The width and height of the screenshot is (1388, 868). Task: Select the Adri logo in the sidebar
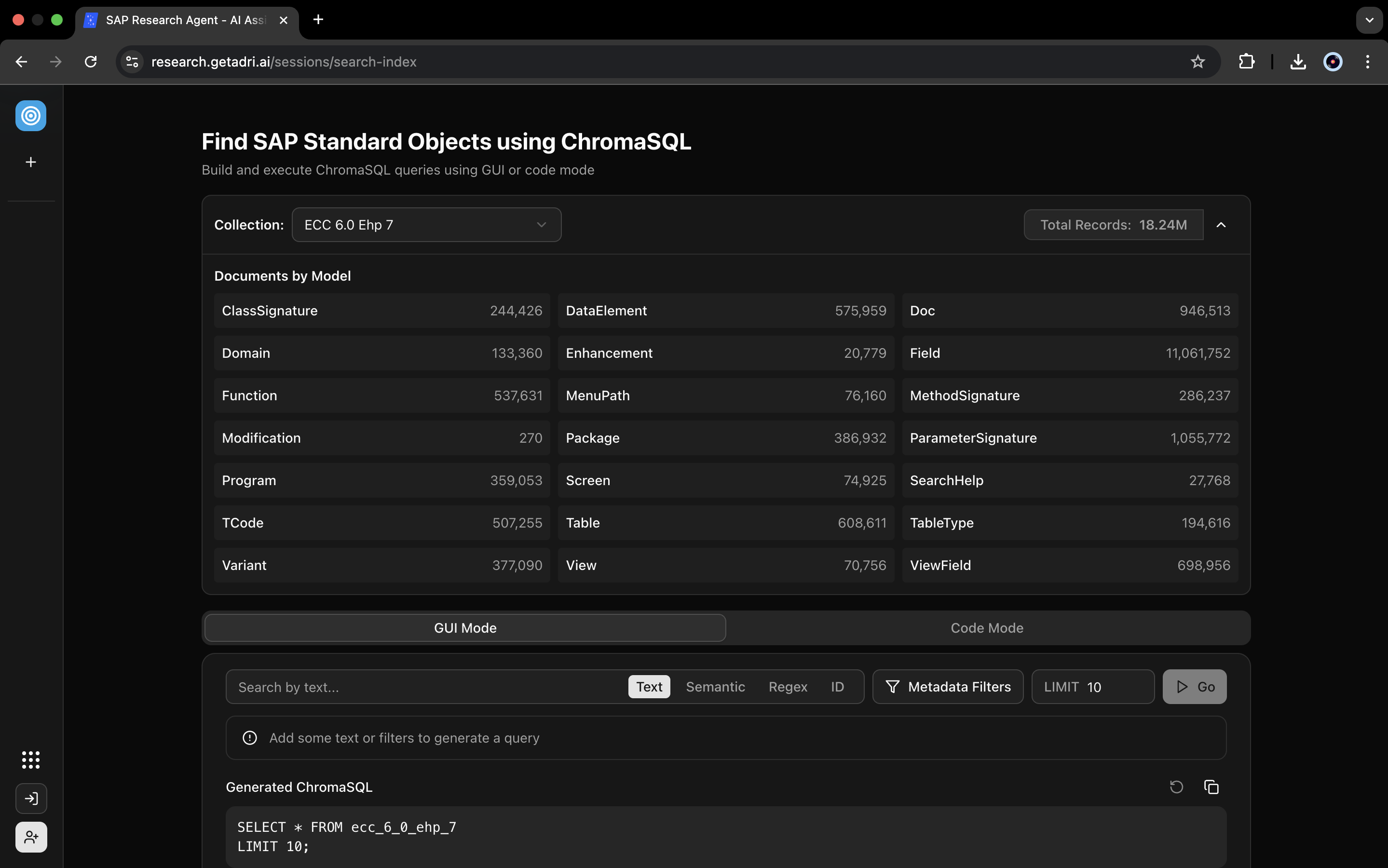(x=30, y=115)
